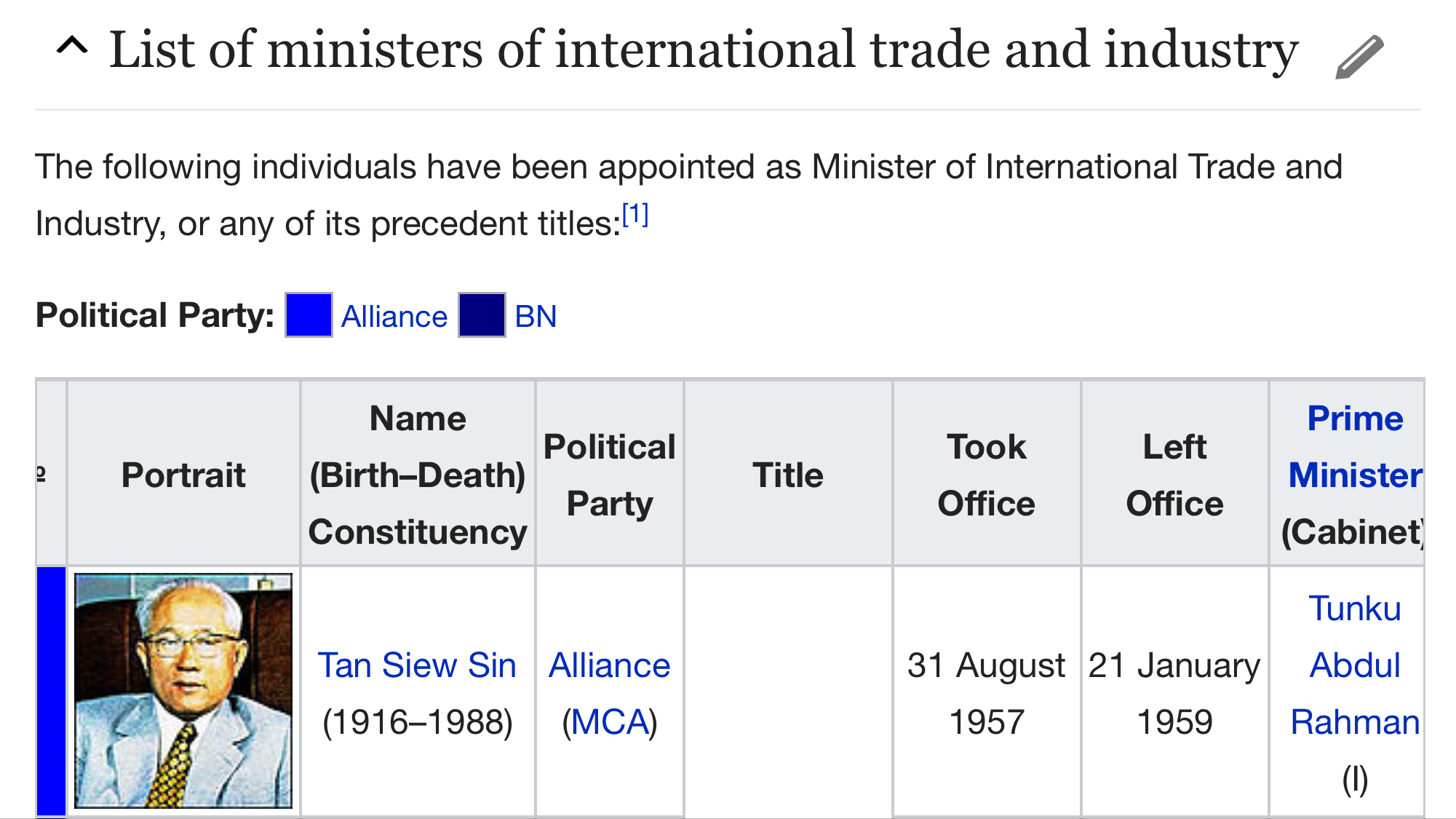
Task: Open the BN link in party legend
Action: point(536,317)
